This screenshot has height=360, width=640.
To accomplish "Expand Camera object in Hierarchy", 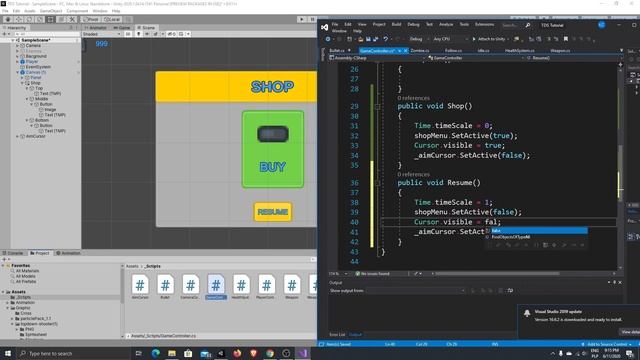I will pyautogui.click(x=18, y=45).
